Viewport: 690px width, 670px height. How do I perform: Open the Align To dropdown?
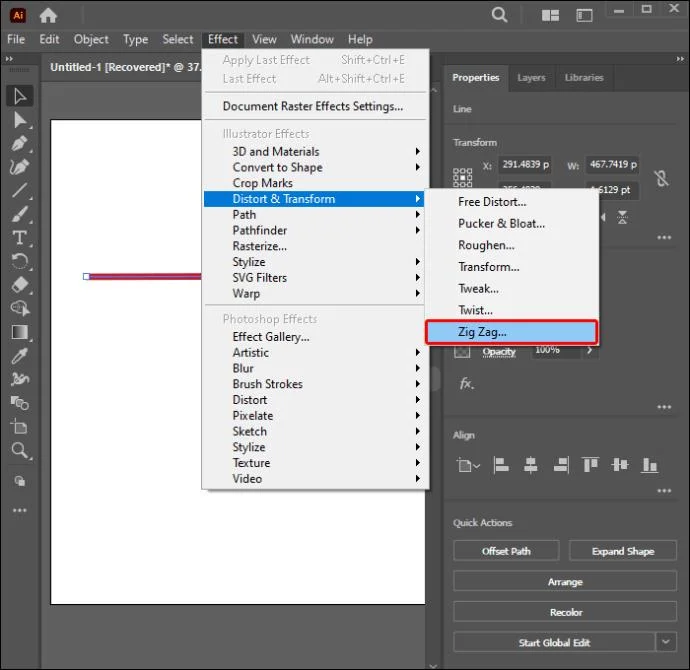468,465
